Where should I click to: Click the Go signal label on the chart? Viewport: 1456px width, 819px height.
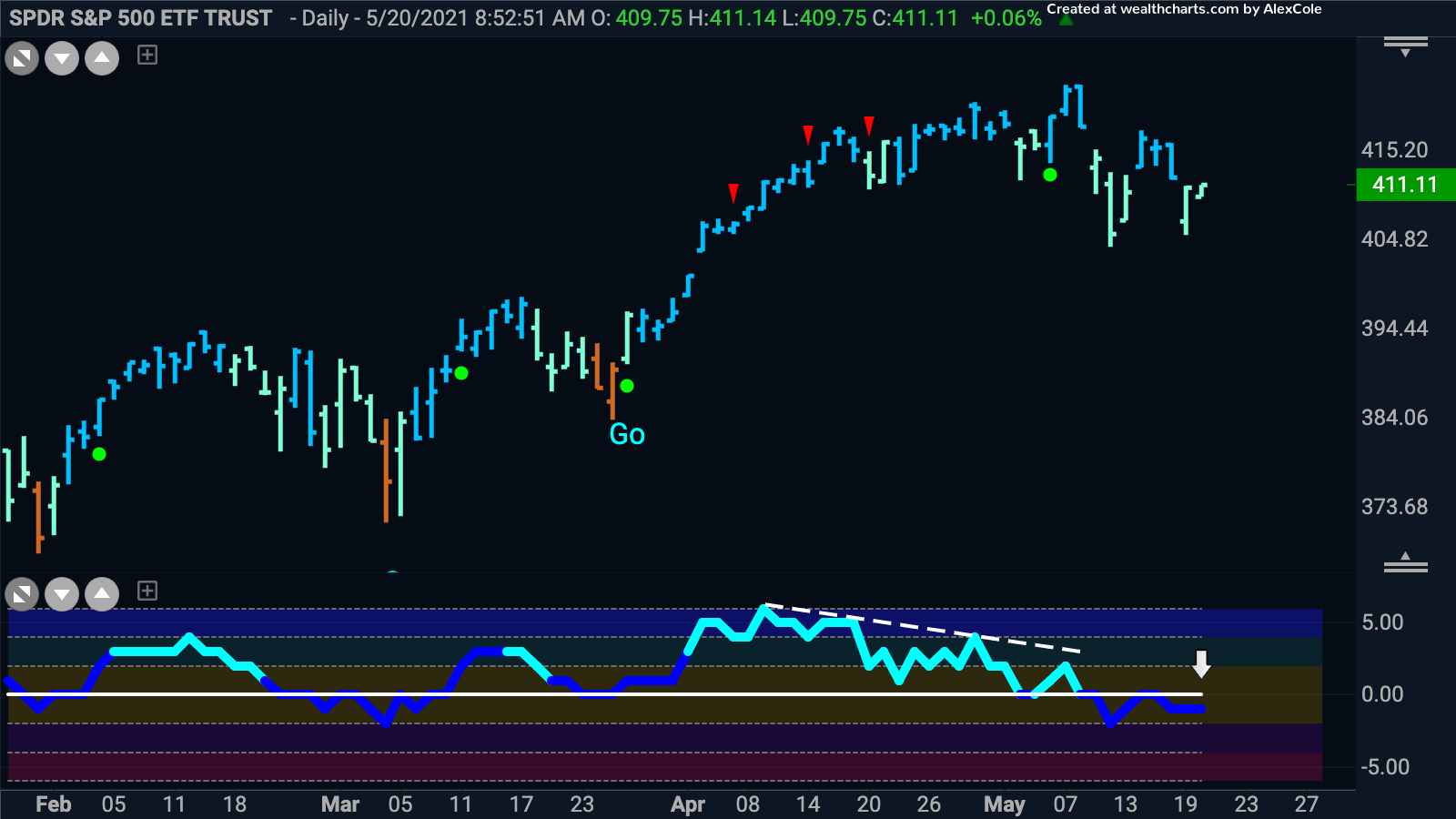(627, 434)
